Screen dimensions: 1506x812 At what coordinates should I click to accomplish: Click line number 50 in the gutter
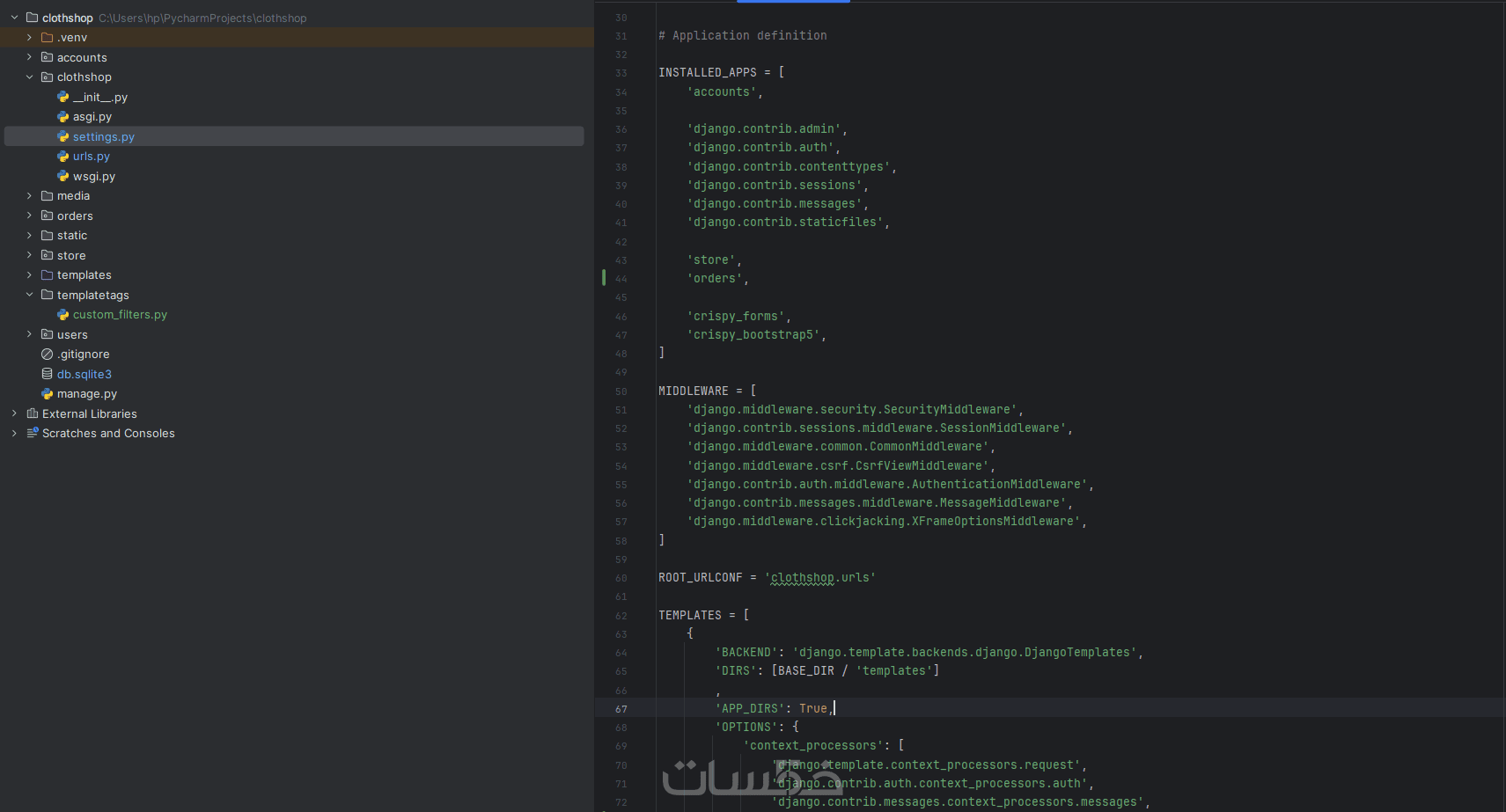tap(621, 391)
